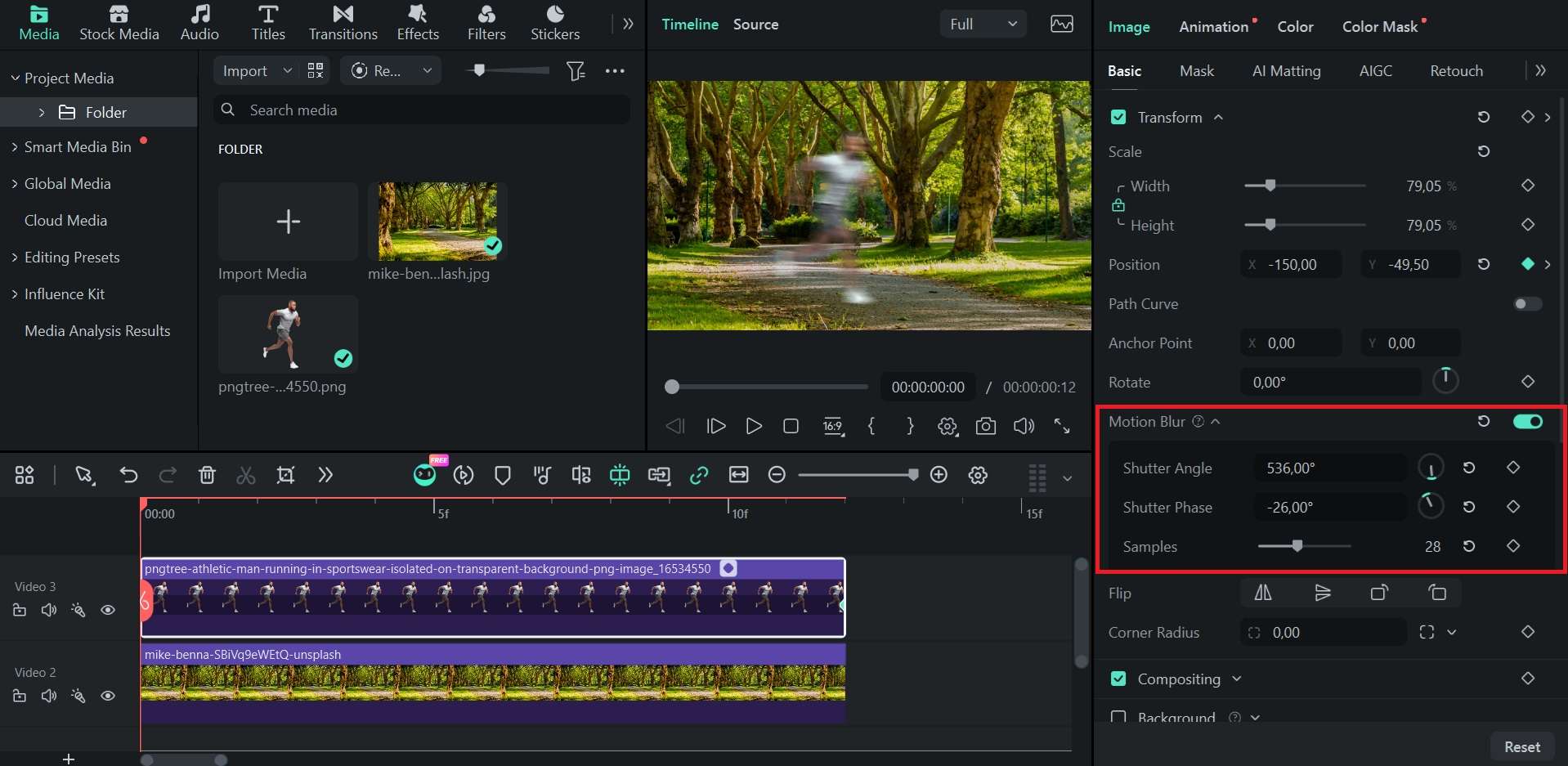Toggle the Motion Blur switch
The image size is (1568, 766).
(1528, 422)
